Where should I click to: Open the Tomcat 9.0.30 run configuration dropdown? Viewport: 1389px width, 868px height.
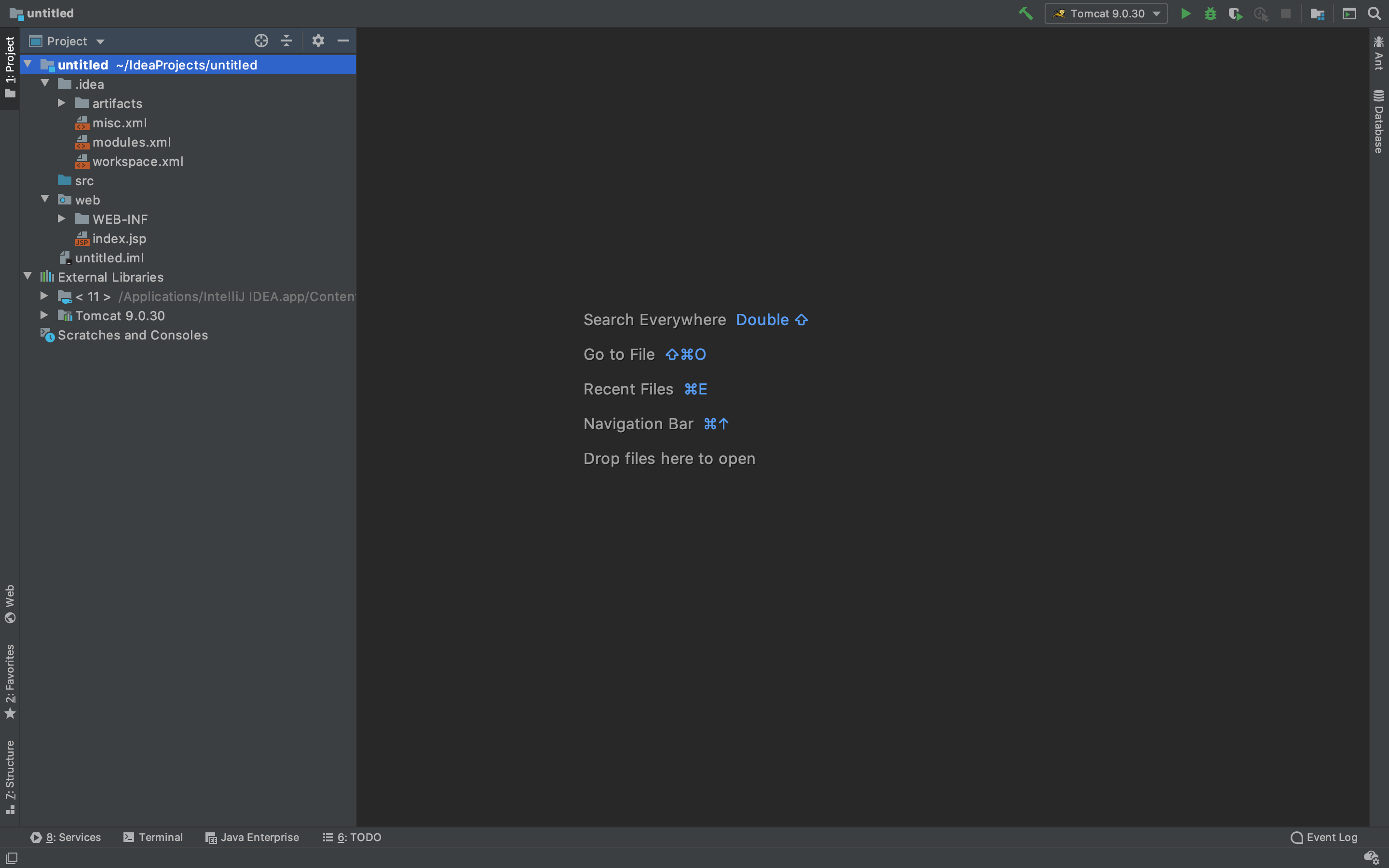click(x=1106, y=14)
